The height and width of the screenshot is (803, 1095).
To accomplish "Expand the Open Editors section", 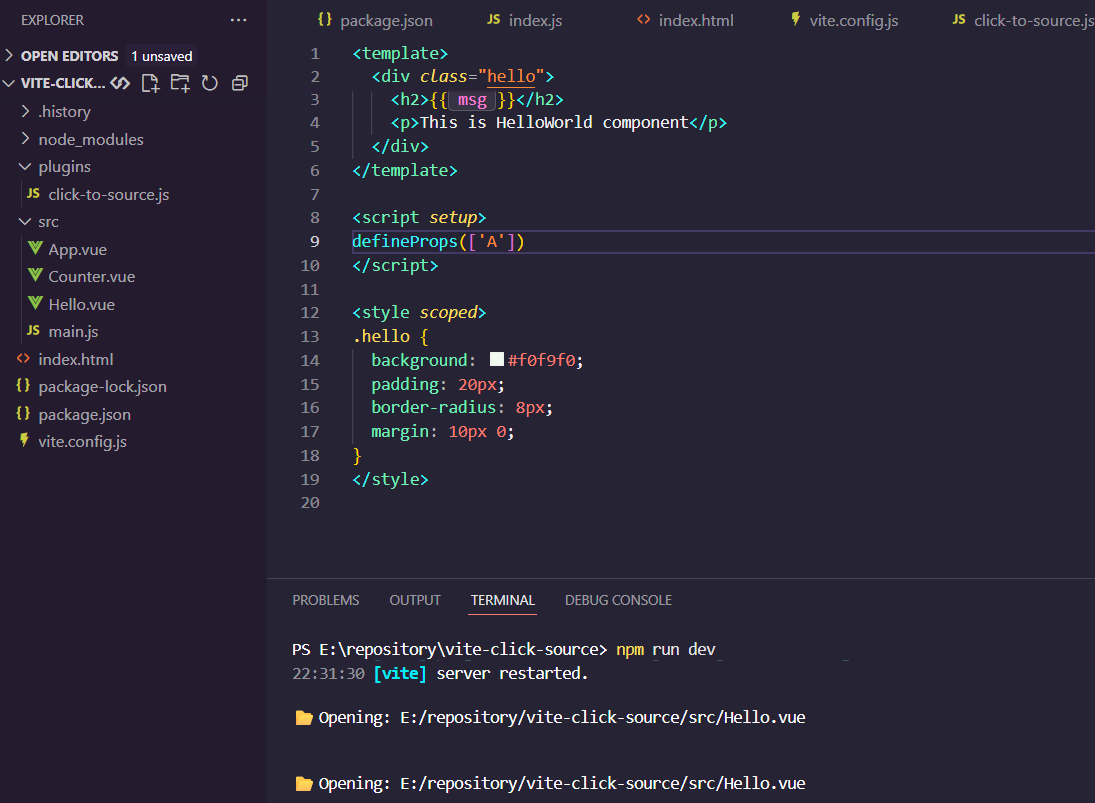I will point(10,55).
